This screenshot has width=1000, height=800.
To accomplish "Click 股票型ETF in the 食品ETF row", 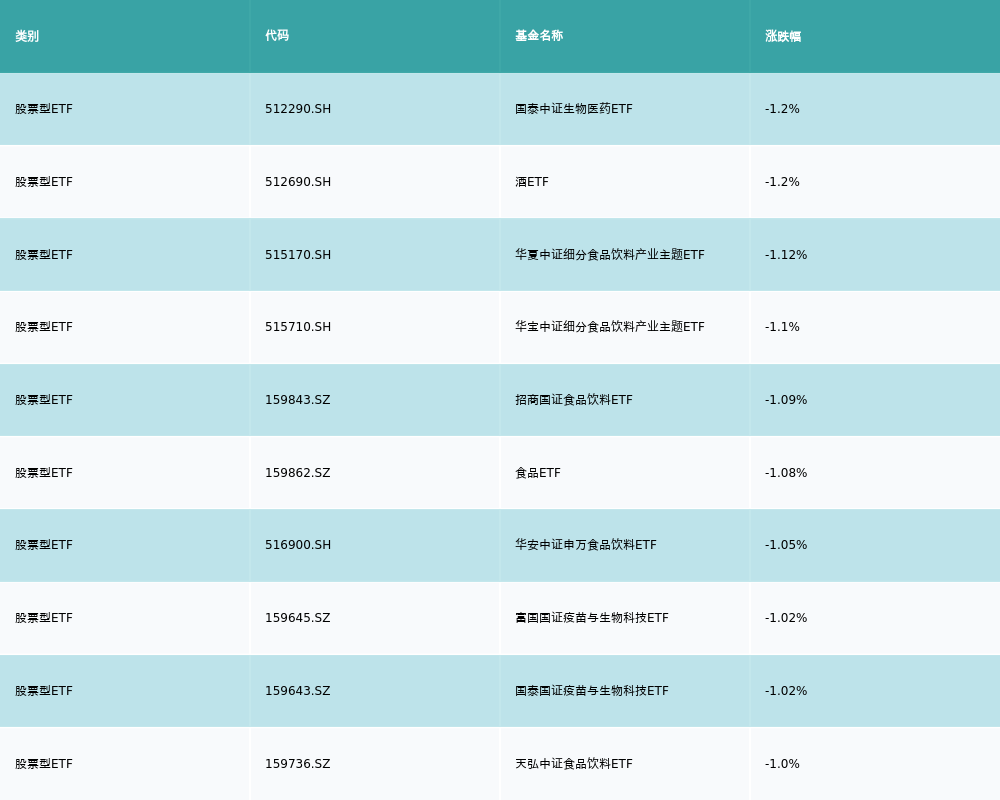I will pos(44,473).
